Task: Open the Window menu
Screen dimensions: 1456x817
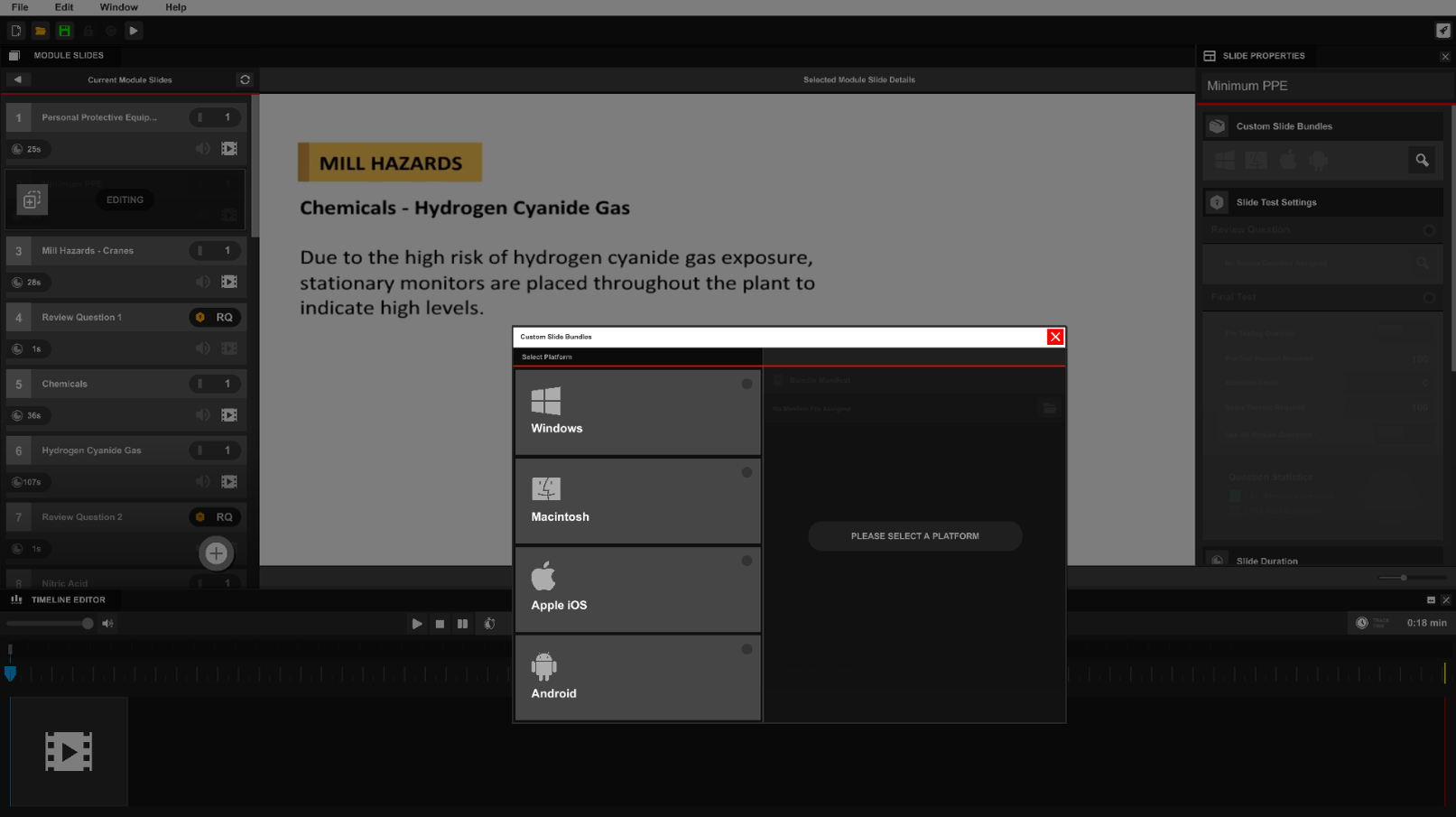Action: (x=118, y=7)
